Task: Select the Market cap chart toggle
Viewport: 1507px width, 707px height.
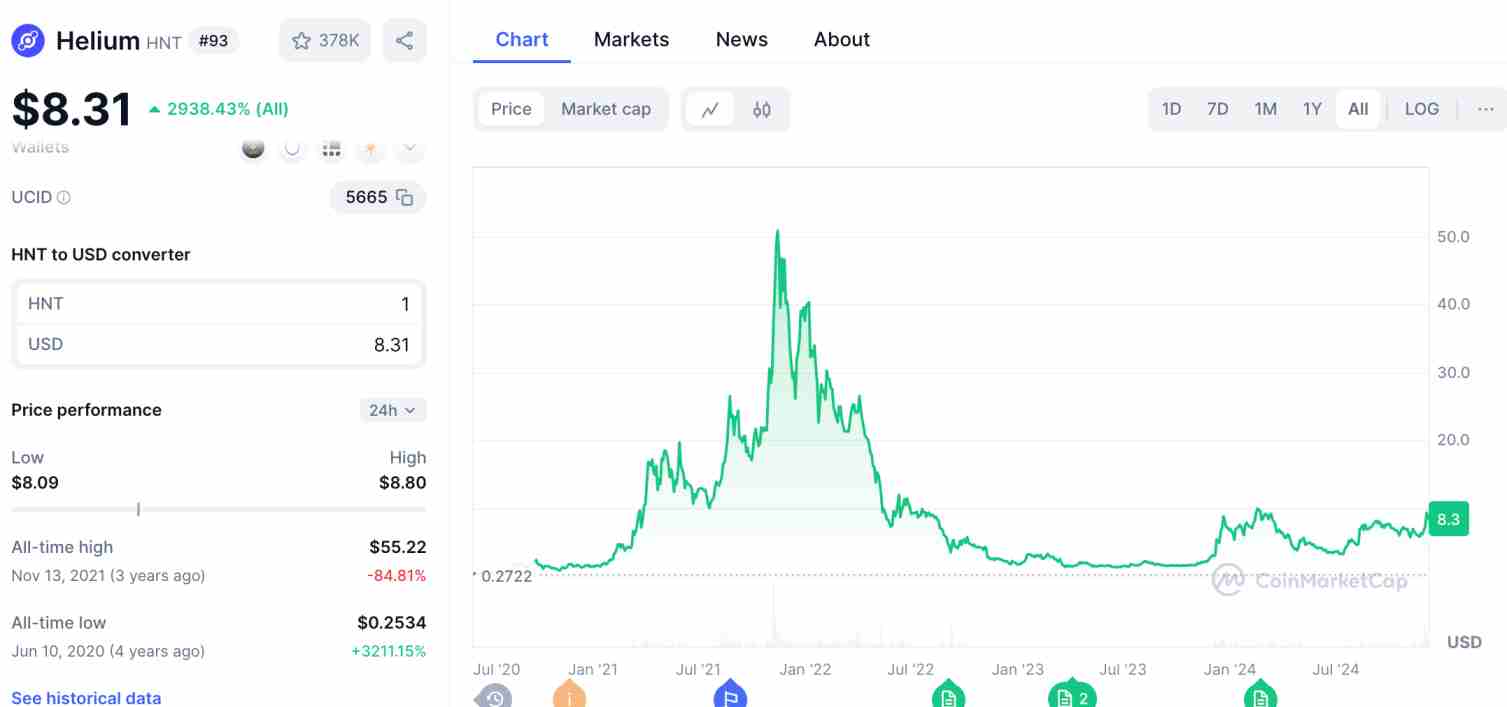Action: point(606,109)
